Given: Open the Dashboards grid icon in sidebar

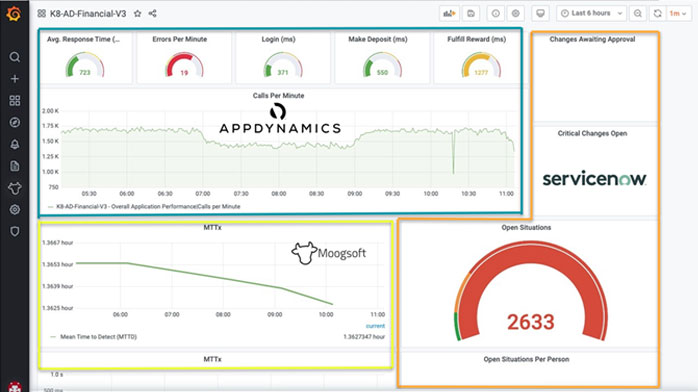Looking at the screenshot, I should (15, 101).
